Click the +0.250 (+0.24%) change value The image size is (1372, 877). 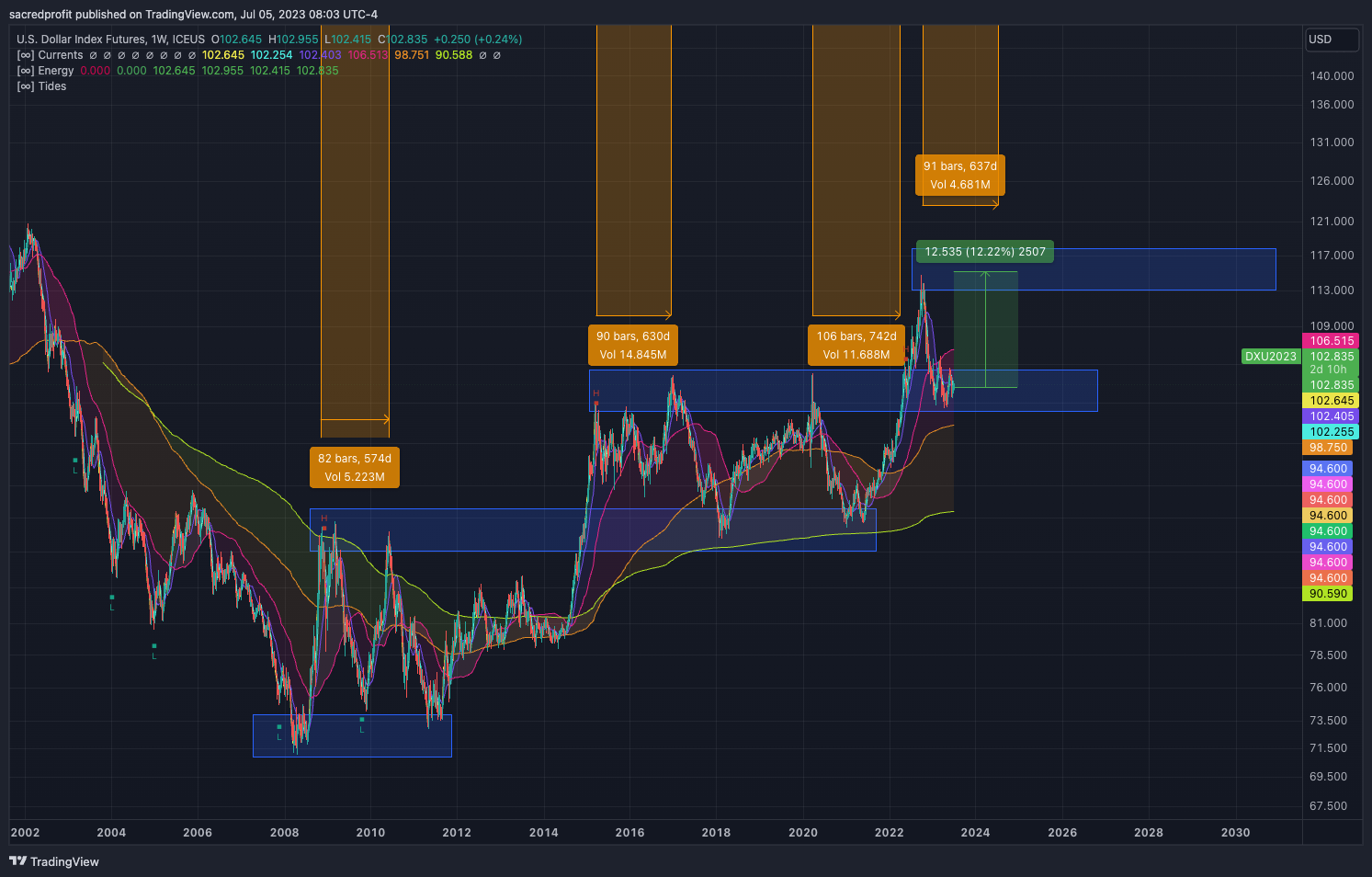pos(478,40)
